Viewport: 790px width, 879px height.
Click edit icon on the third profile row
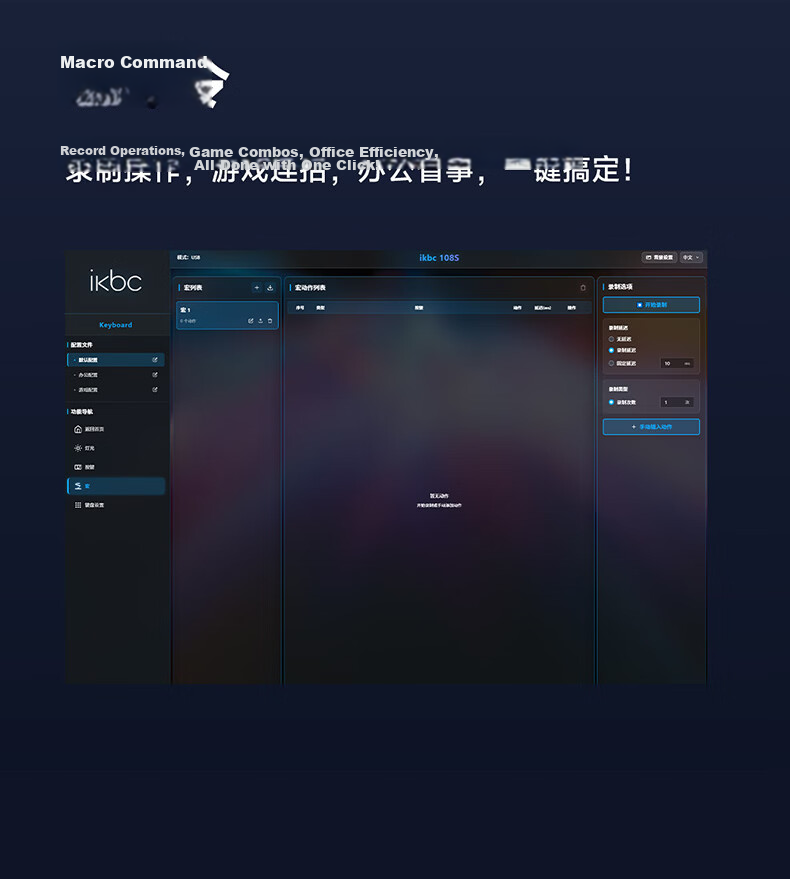point(155,390)
